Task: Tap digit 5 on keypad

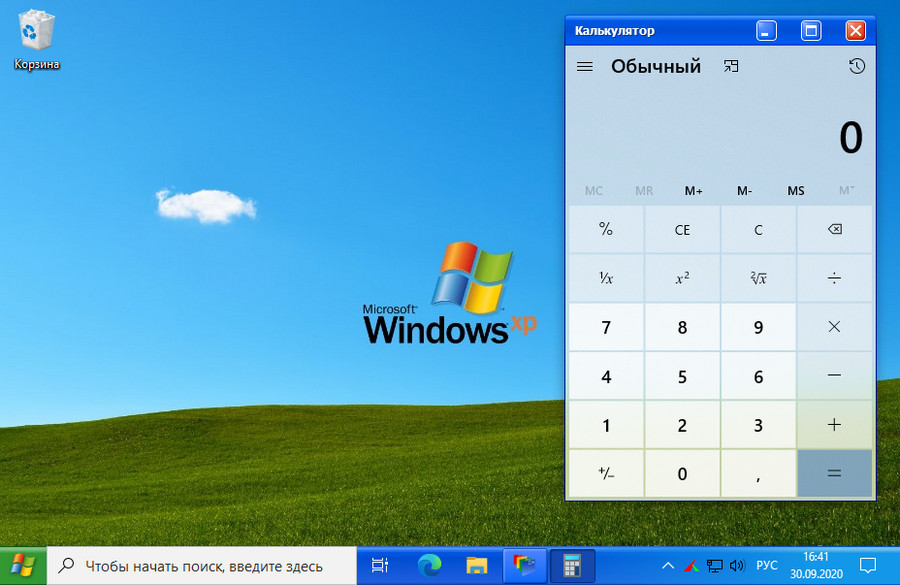Action: pos(682,376)
